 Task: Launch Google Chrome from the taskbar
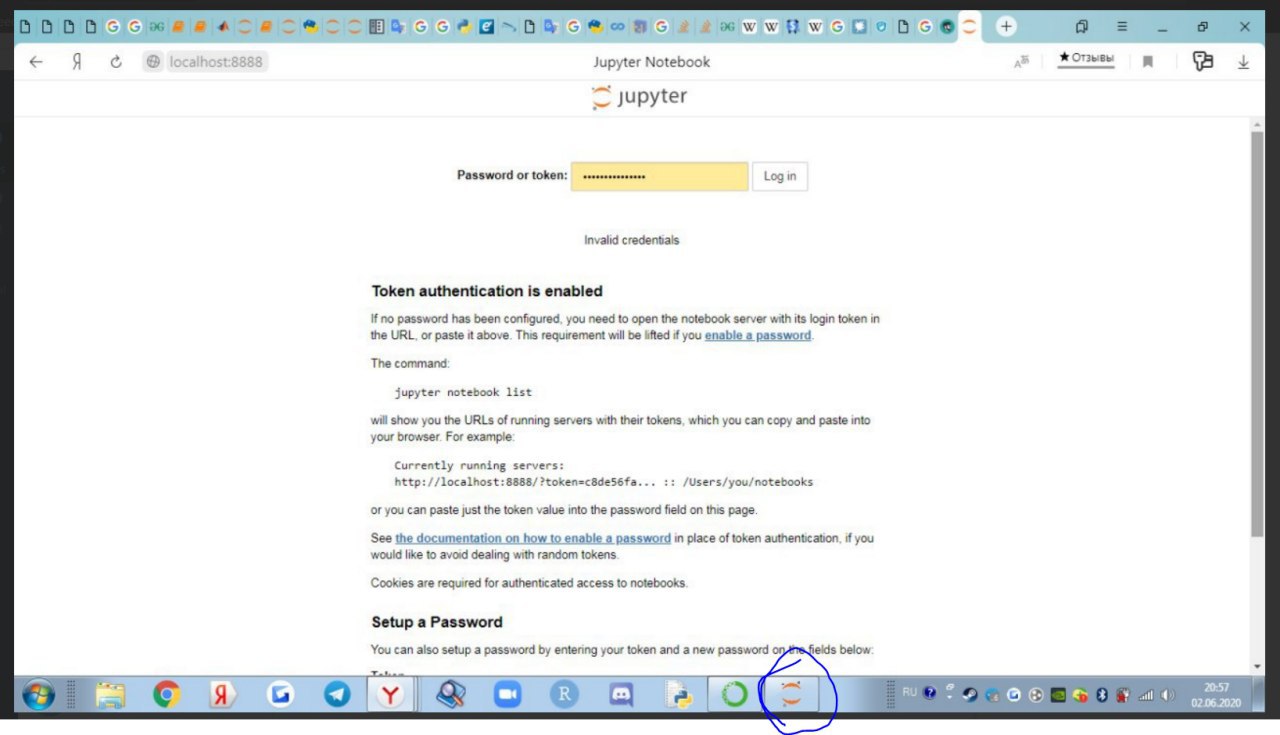167,695
